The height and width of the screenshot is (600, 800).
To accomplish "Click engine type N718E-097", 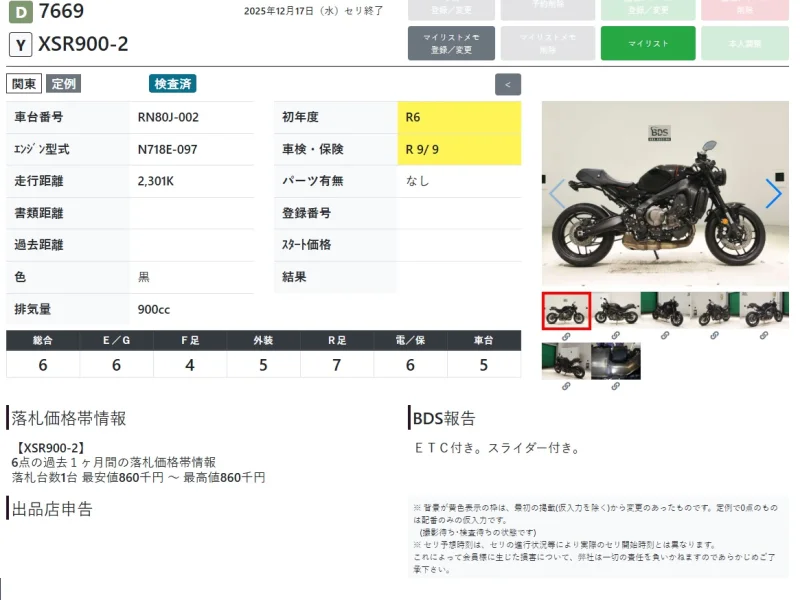I will click(167, 149).
